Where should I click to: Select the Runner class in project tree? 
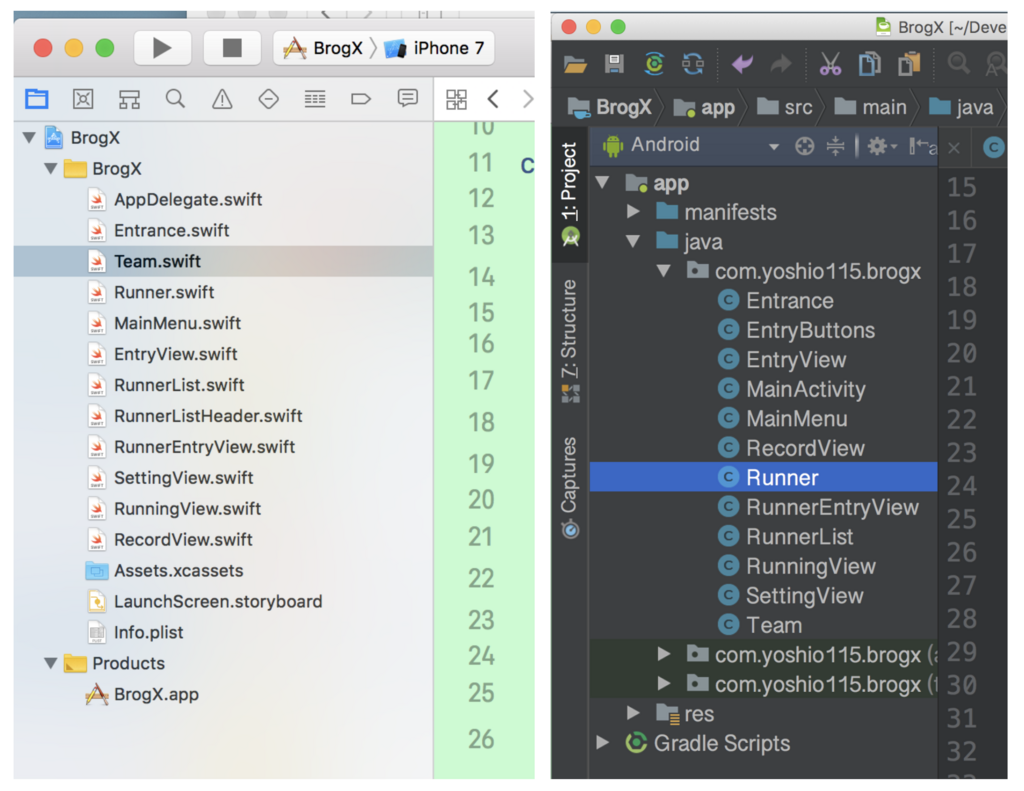pos(763,477)
